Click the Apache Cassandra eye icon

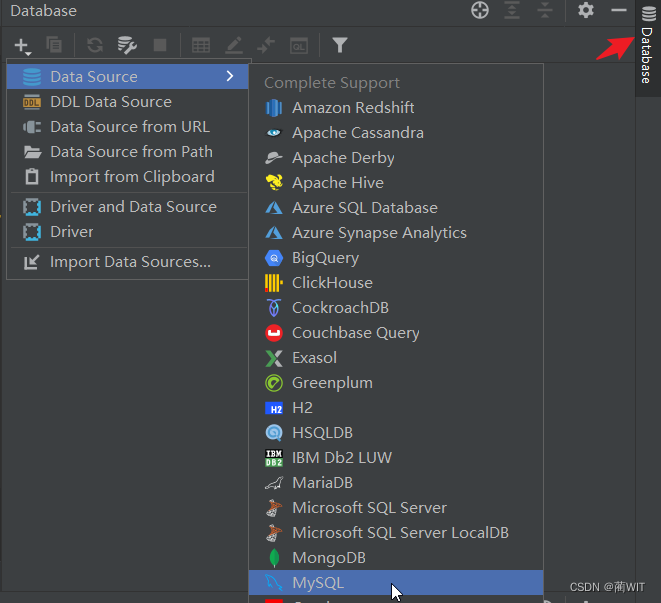(274, 133)
